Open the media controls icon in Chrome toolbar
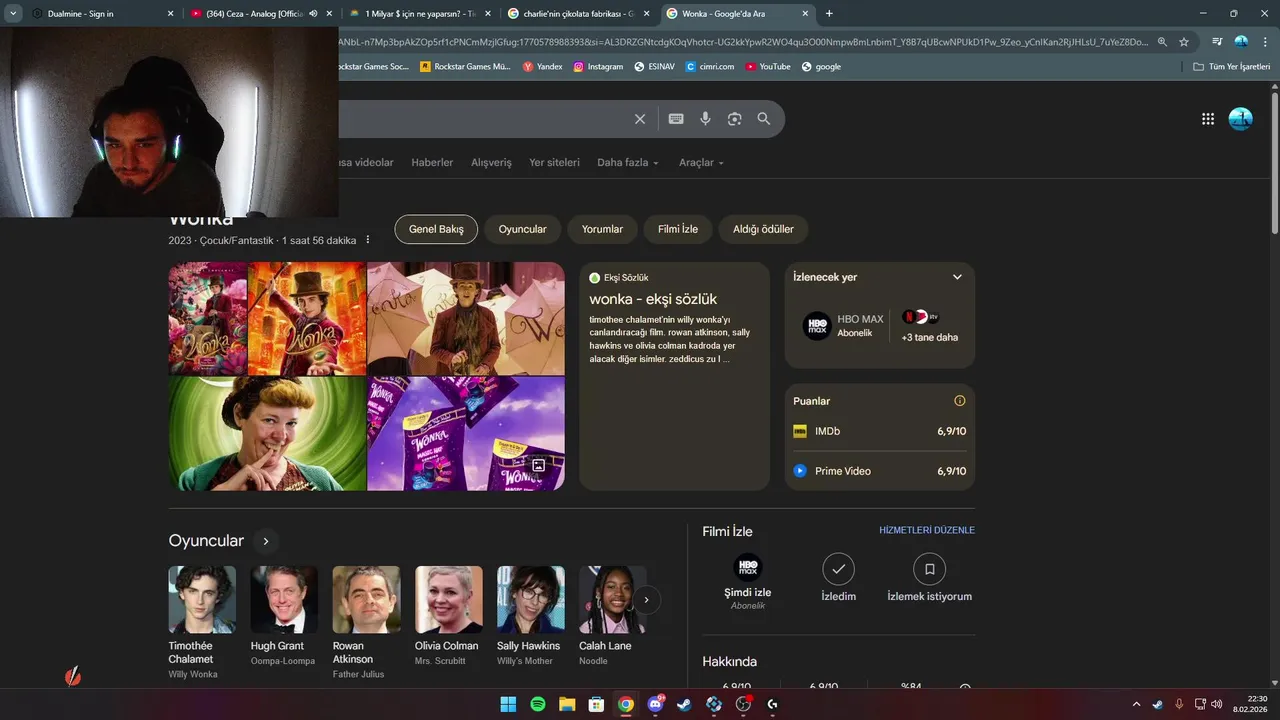Screen dimensions: 1280x720 tap(1217, 42)
